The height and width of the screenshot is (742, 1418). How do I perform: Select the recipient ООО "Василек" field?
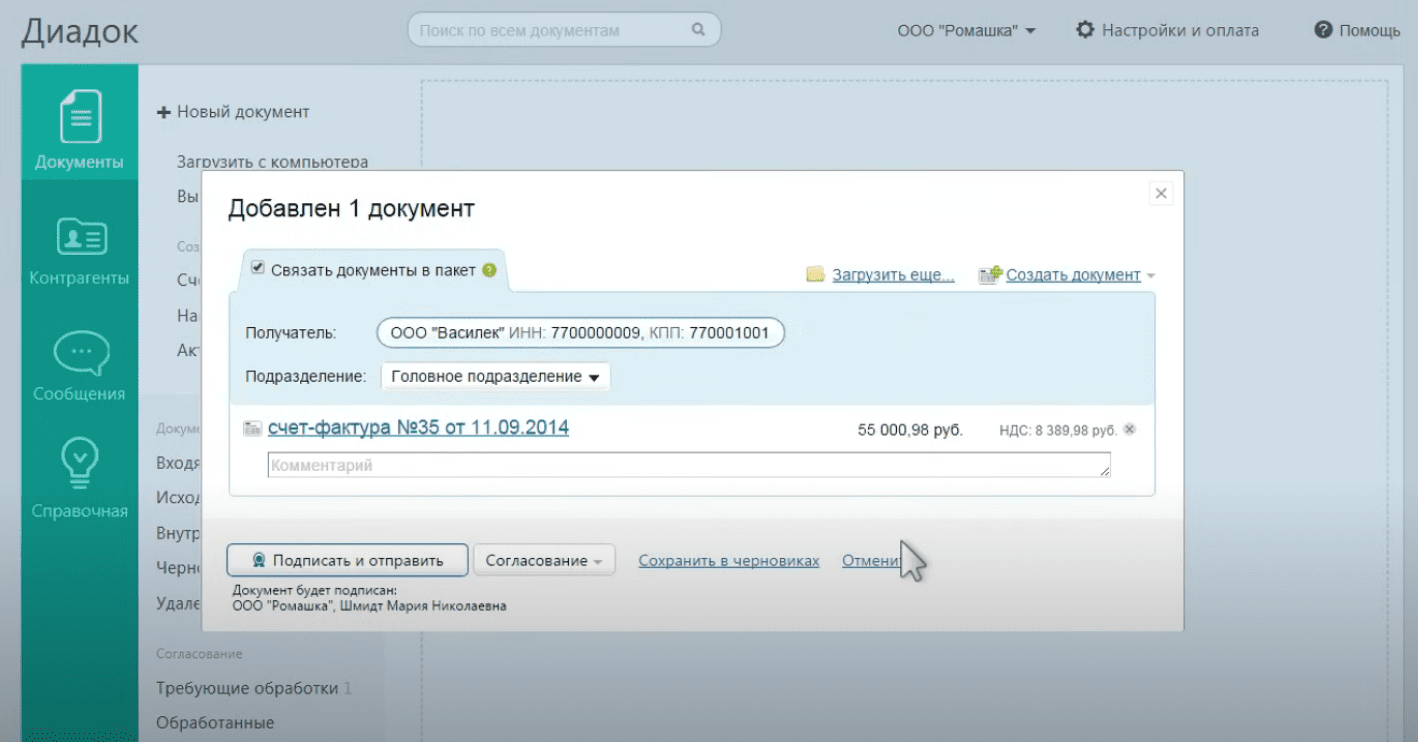pos(580,333)
